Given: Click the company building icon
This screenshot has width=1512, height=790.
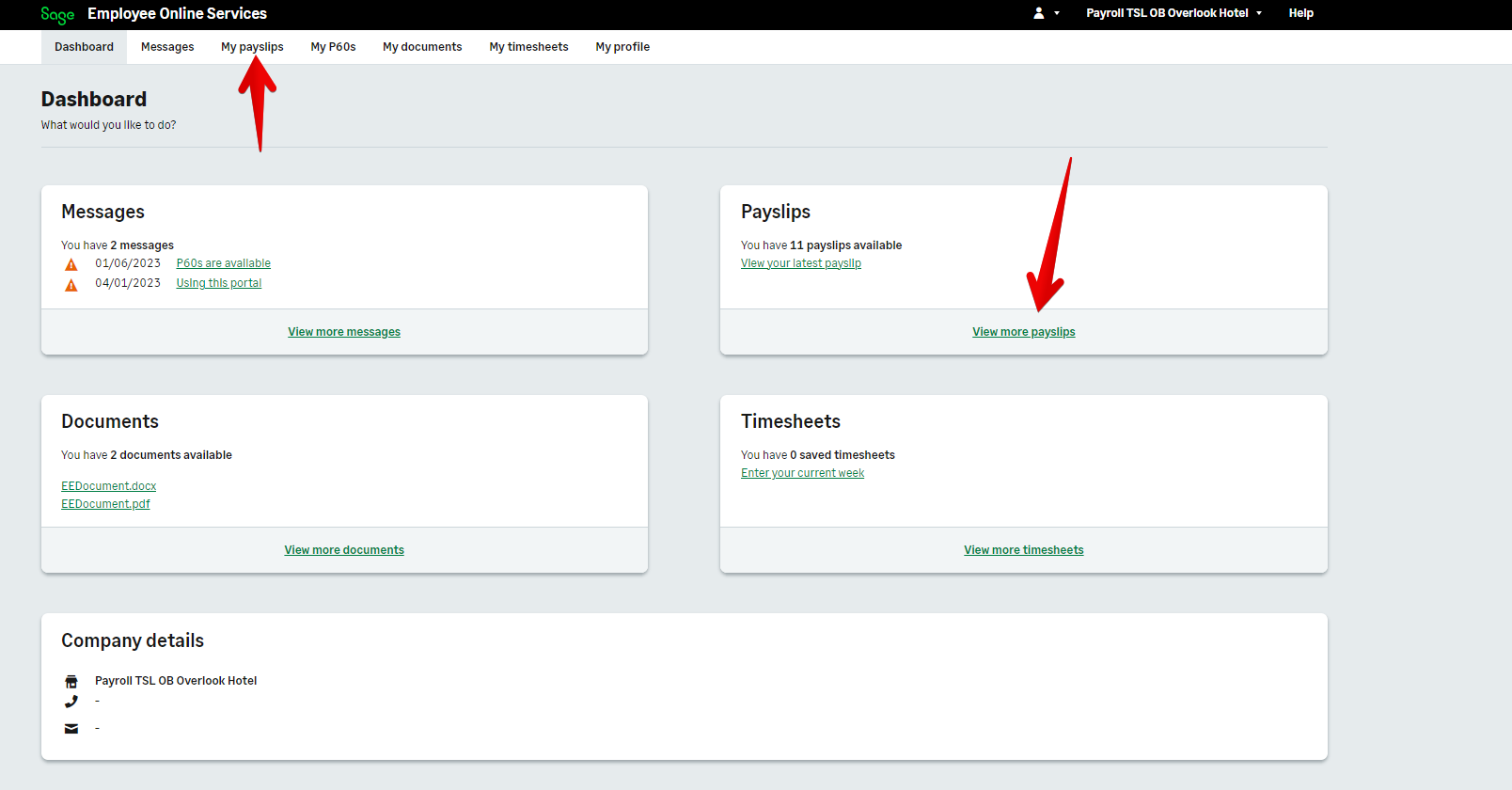Looking at the screenshot, I should point(71,682).
